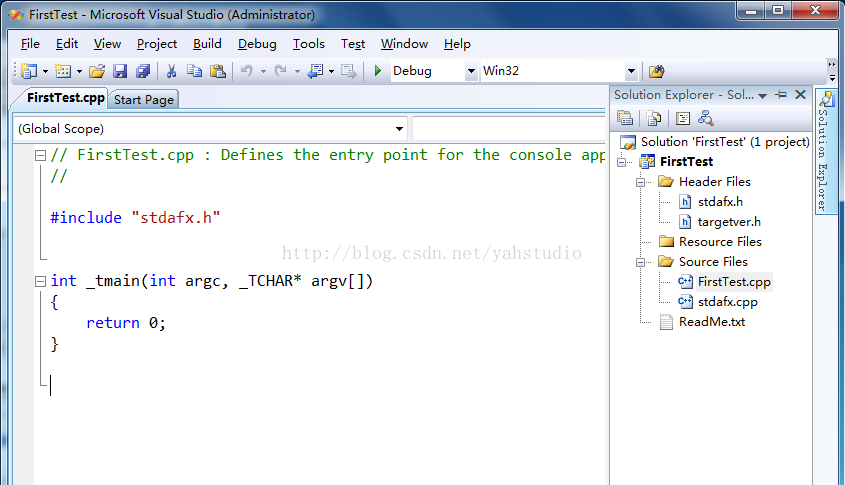Open the Project menu

coord(157,44)
